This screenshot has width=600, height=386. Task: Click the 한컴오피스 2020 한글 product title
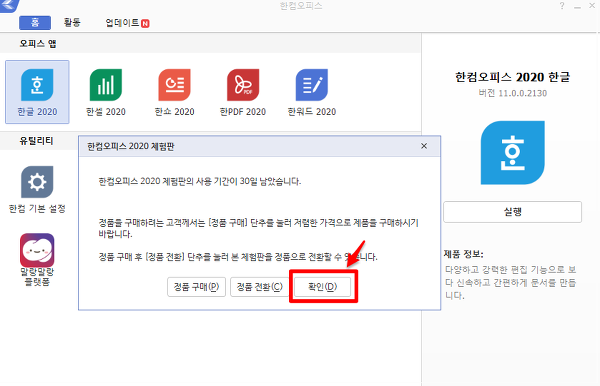pos(512,77)
